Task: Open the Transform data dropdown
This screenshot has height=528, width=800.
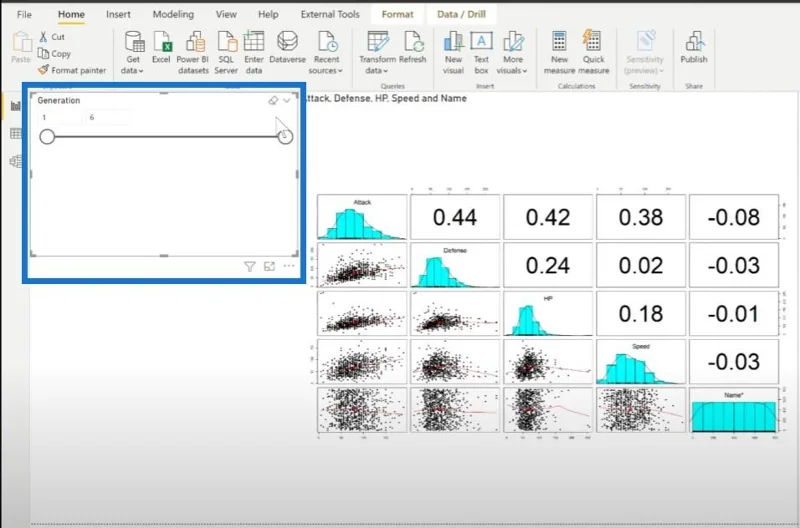Action: click(378, 53)
